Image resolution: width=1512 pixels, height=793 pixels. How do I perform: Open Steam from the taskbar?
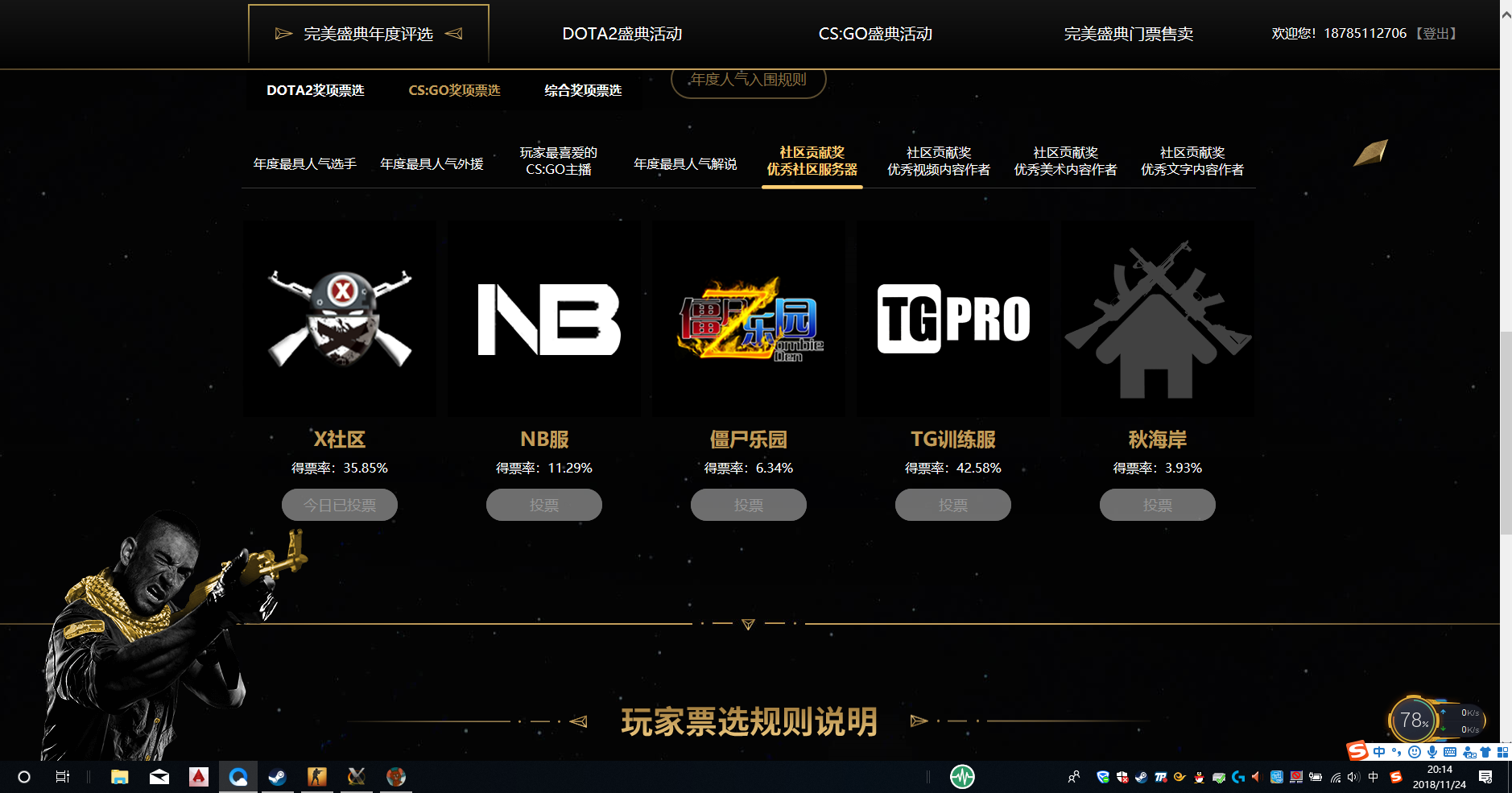[x=277, y=777]
